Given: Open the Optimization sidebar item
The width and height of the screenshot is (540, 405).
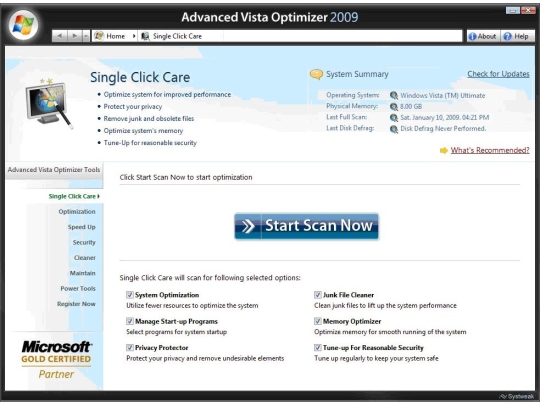Looking at the screenshot, I should click(x=77, y=211).
